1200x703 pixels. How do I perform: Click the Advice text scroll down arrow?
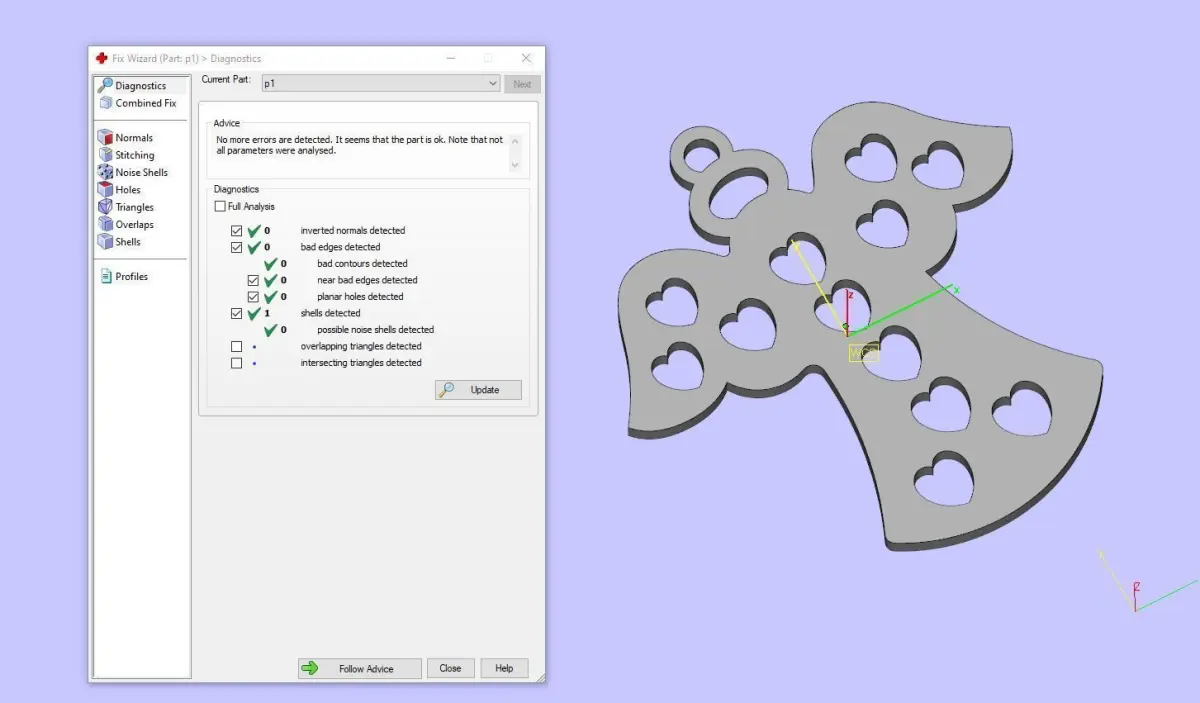point(515,164)
